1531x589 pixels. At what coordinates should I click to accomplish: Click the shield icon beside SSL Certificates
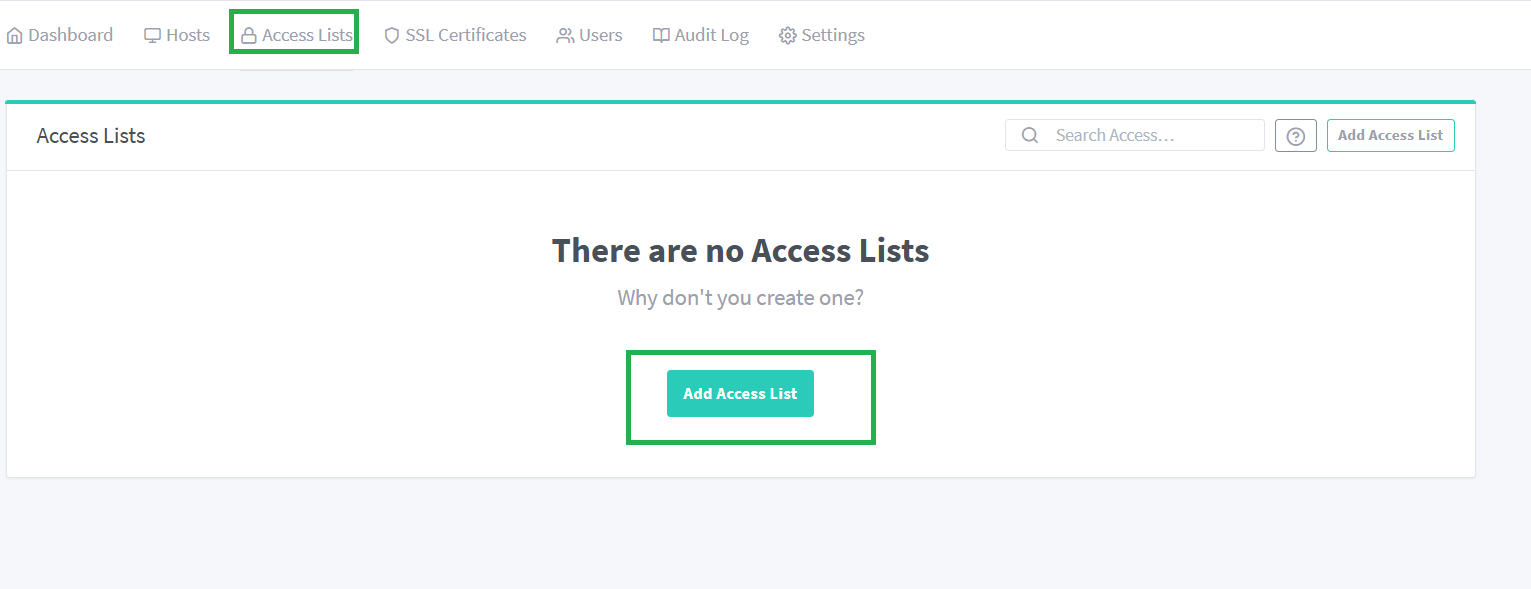392,36
